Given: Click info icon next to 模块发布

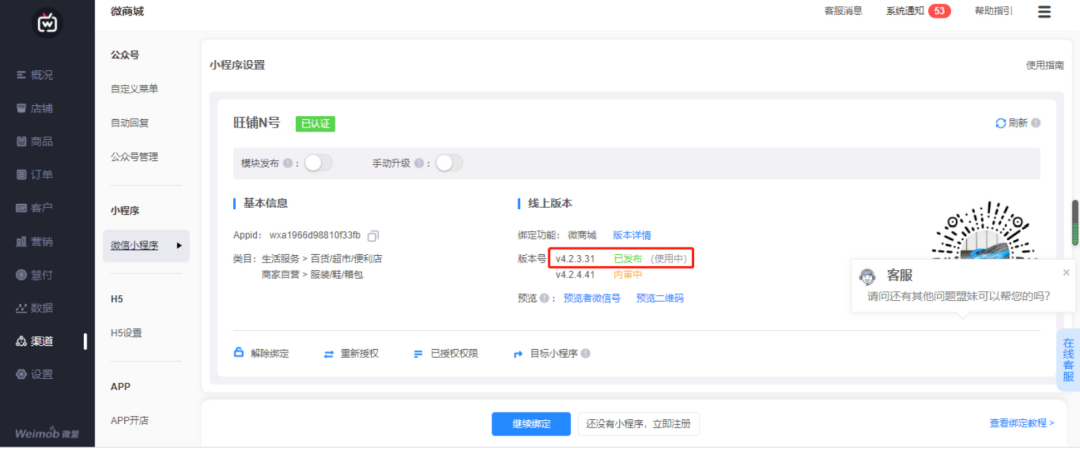Looking at the screenshot, I should coord(287,163).
